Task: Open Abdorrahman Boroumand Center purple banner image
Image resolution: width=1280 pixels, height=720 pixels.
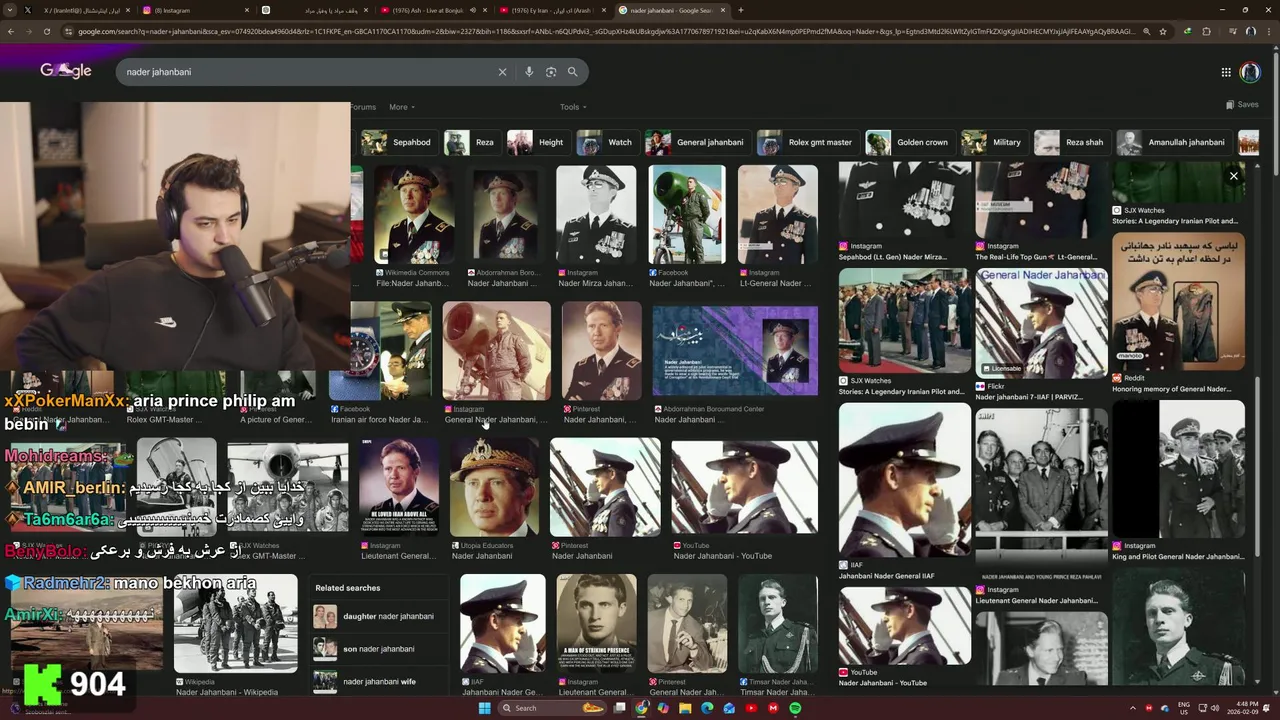Action: 735,350
